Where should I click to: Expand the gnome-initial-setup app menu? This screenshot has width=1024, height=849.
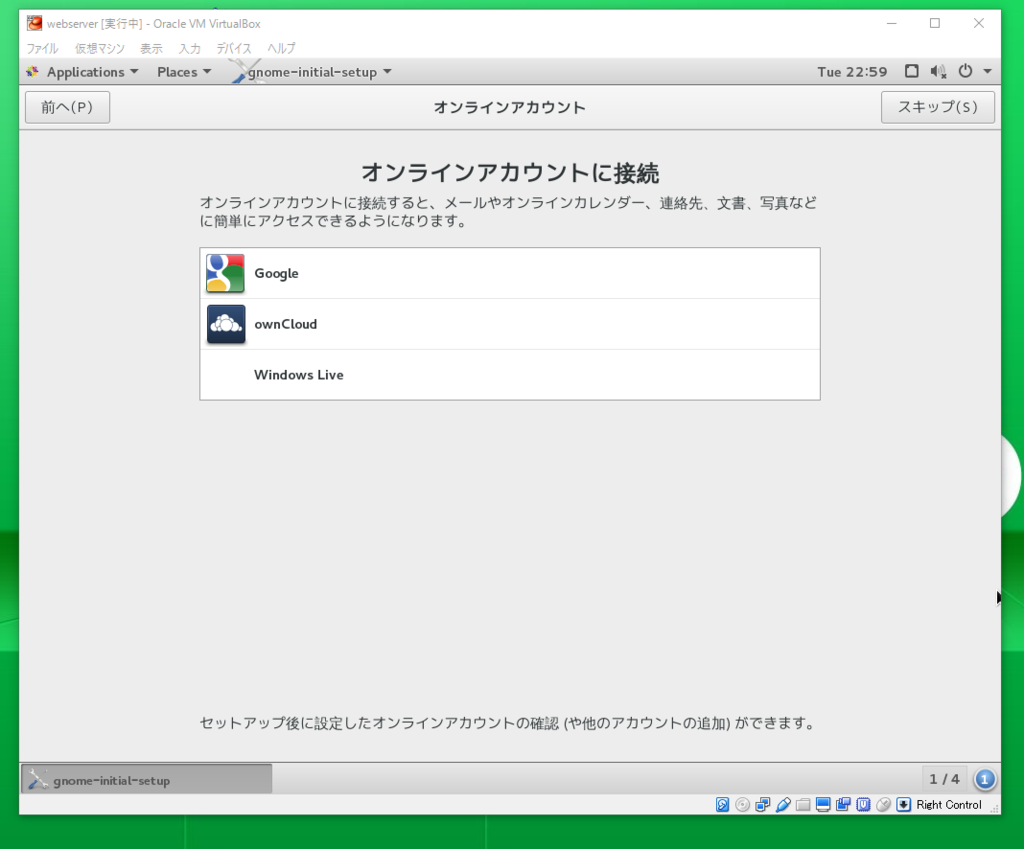click(320, 72)
